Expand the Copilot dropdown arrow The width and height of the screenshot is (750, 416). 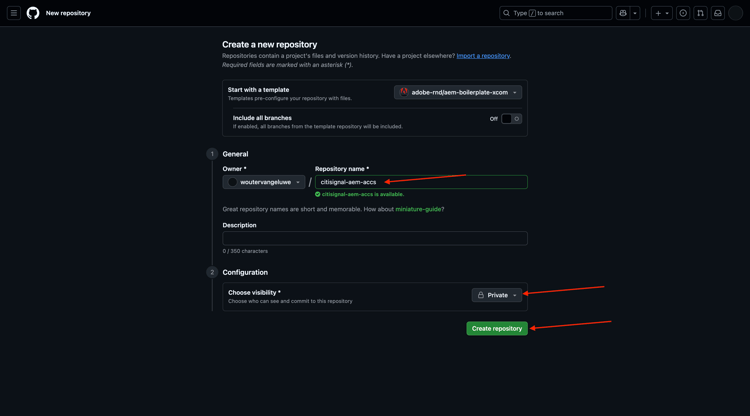[x=635, y=13]
